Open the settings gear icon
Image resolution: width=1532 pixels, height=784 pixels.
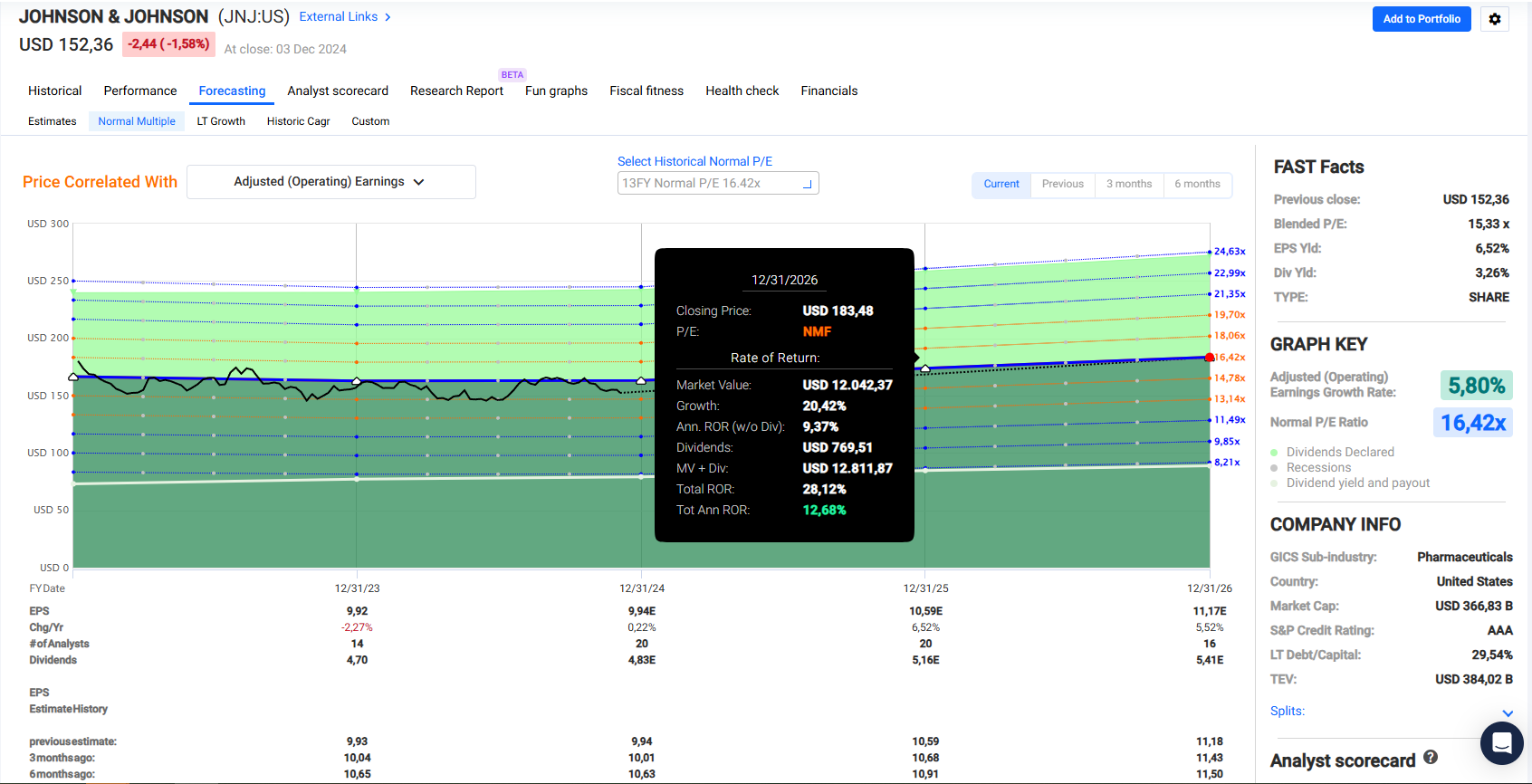(x=1494, y=19)
